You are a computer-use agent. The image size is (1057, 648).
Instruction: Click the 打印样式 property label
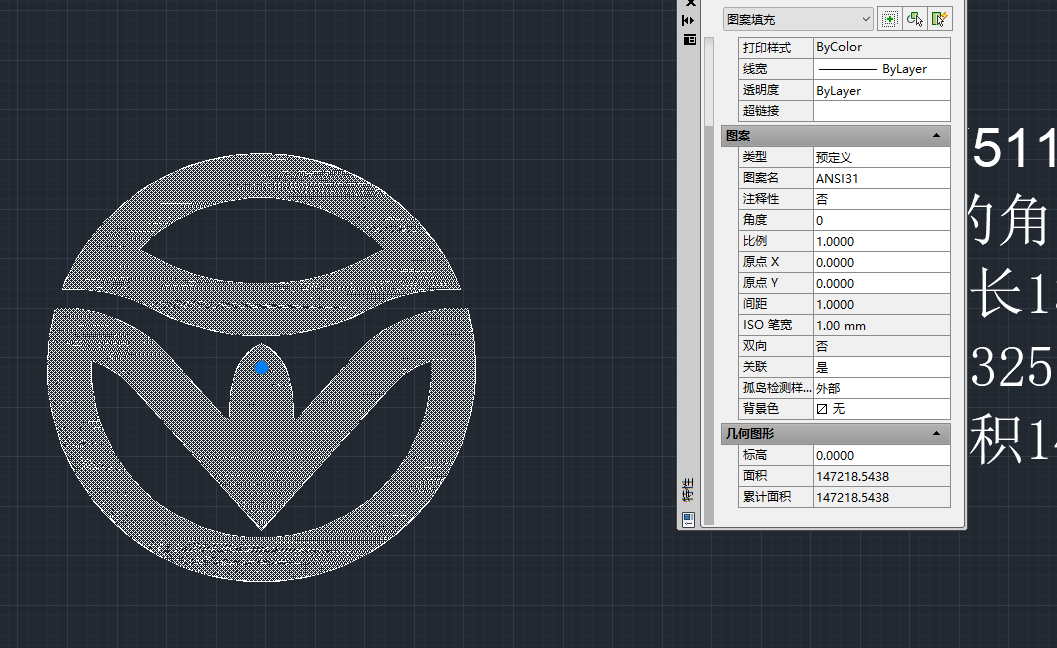[776, 47]
